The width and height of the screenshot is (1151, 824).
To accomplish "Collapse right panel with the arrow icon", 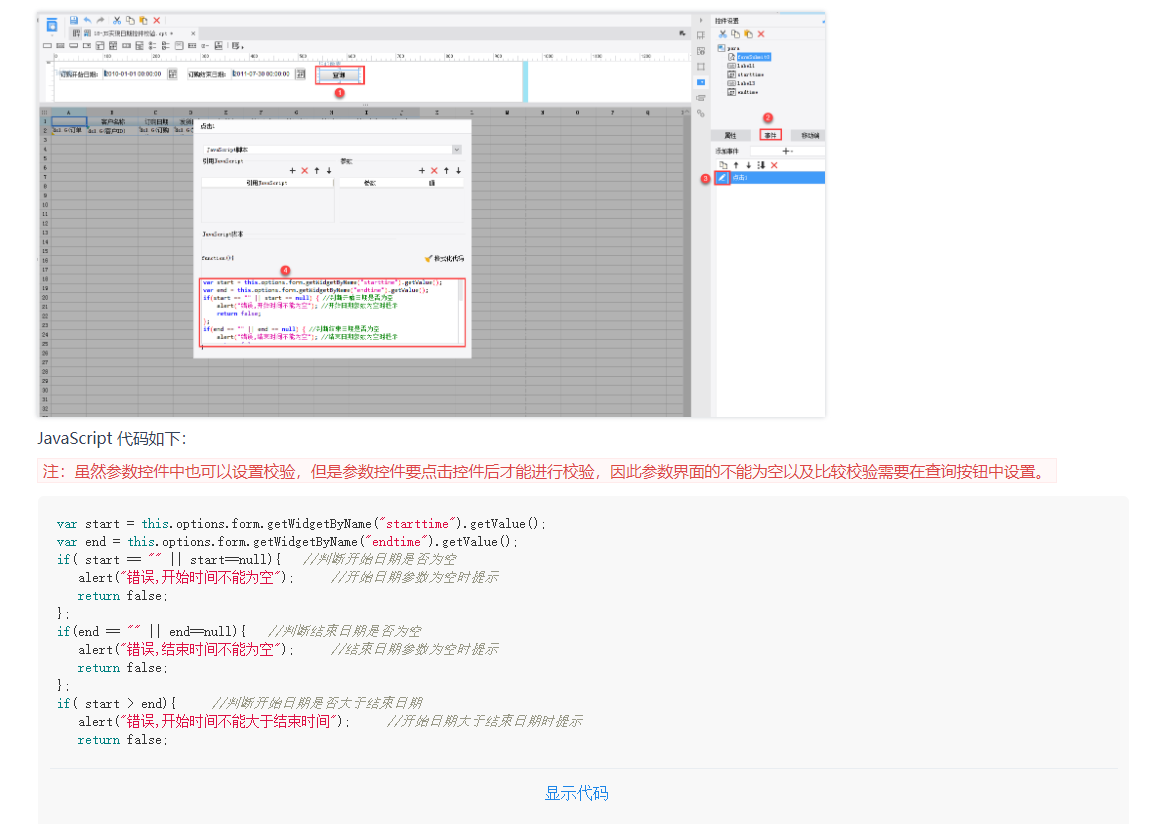I will (701, 21).
